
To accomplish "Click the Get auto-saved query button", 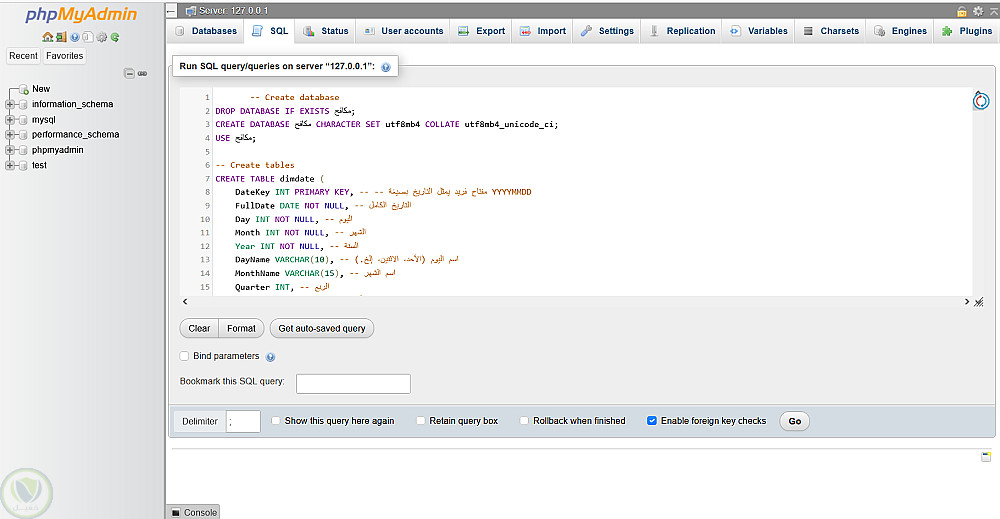I will tap(322, 328).
